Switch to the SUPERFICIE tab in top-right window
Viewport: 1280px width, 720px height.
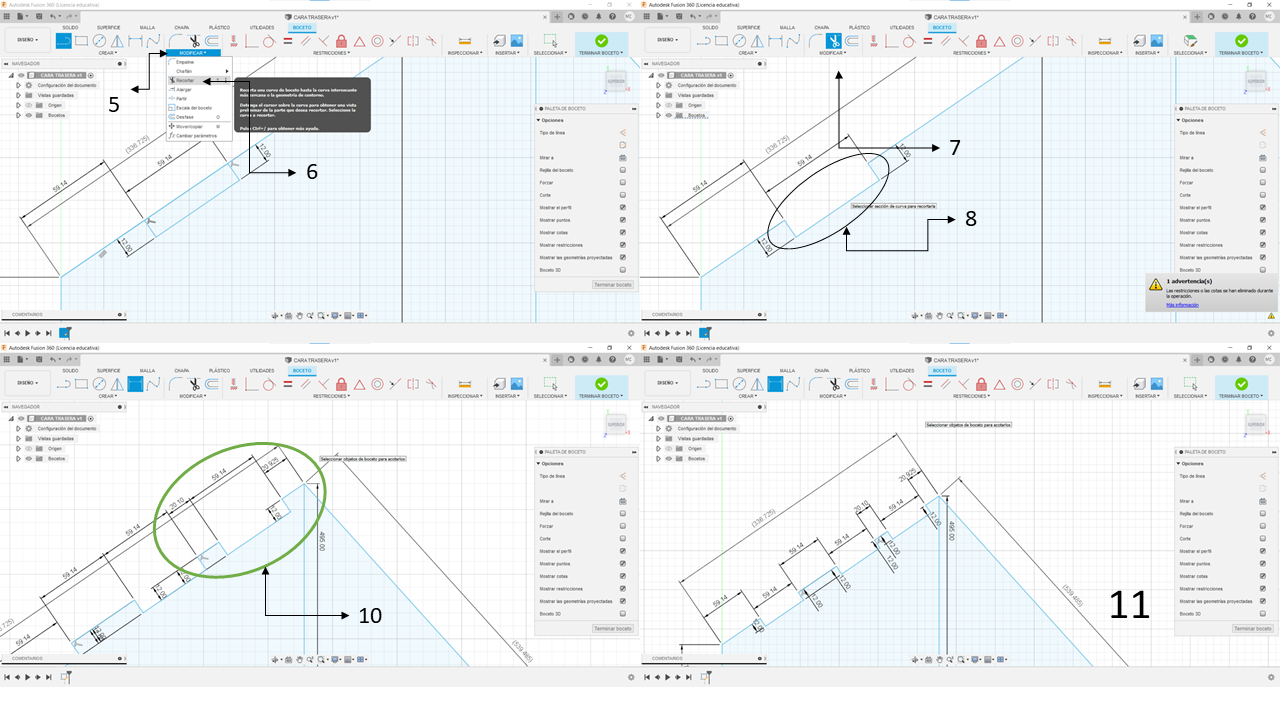[748, 27]
